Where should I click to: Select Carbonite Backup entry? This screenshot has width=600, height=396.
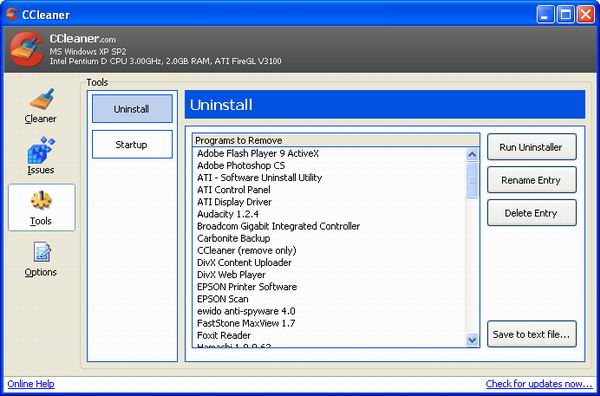pos(233,238)
